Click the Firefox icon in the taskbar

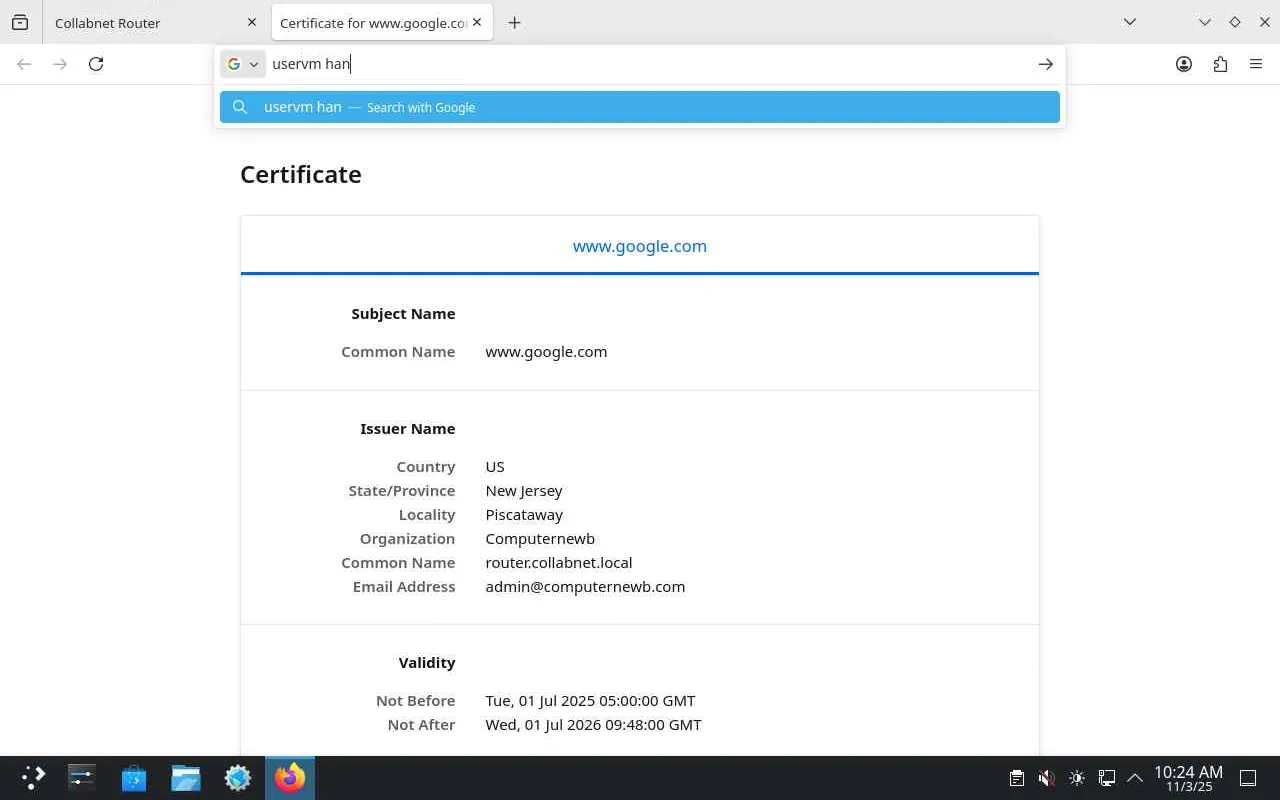(x=290, y=778)
